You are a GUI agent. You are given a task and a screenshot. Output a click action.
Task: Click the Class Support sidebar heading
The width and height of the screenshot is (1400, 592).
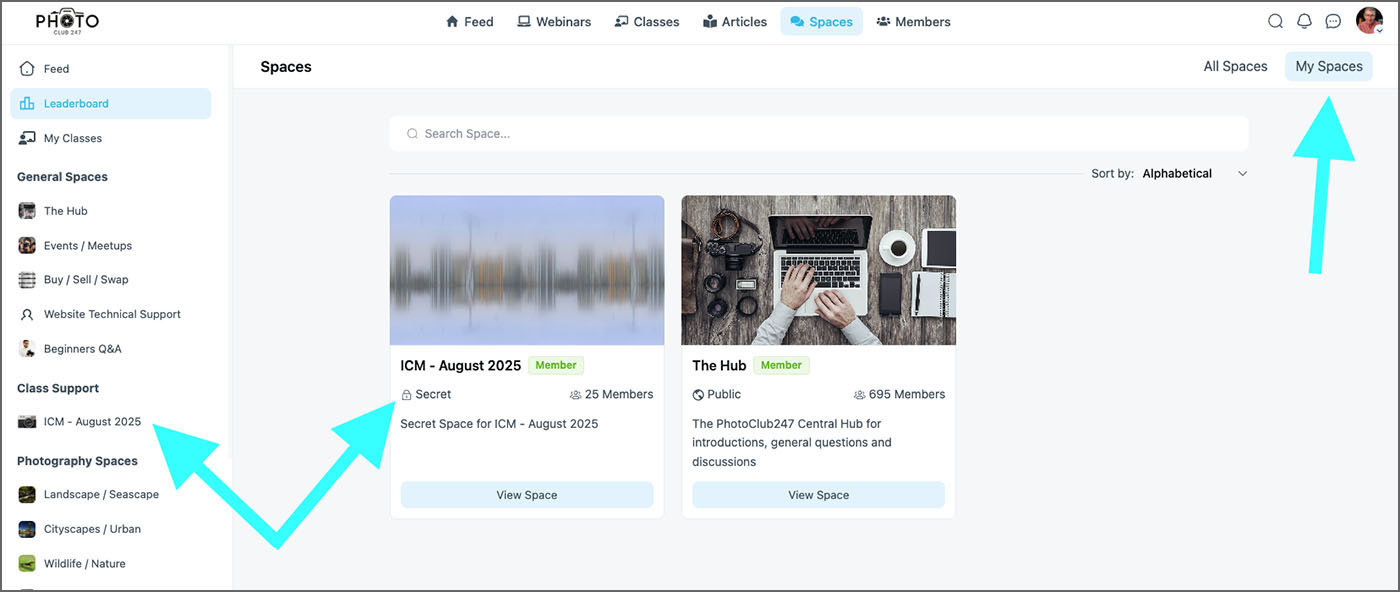(x=58, y=388)
